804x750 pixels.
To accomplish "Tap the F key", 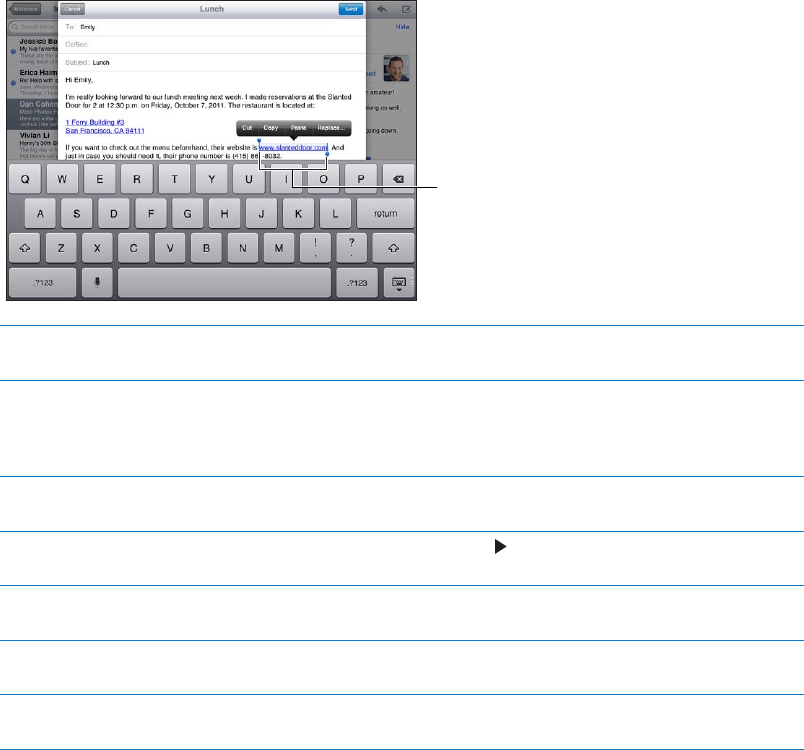I will tap(151, 214).
